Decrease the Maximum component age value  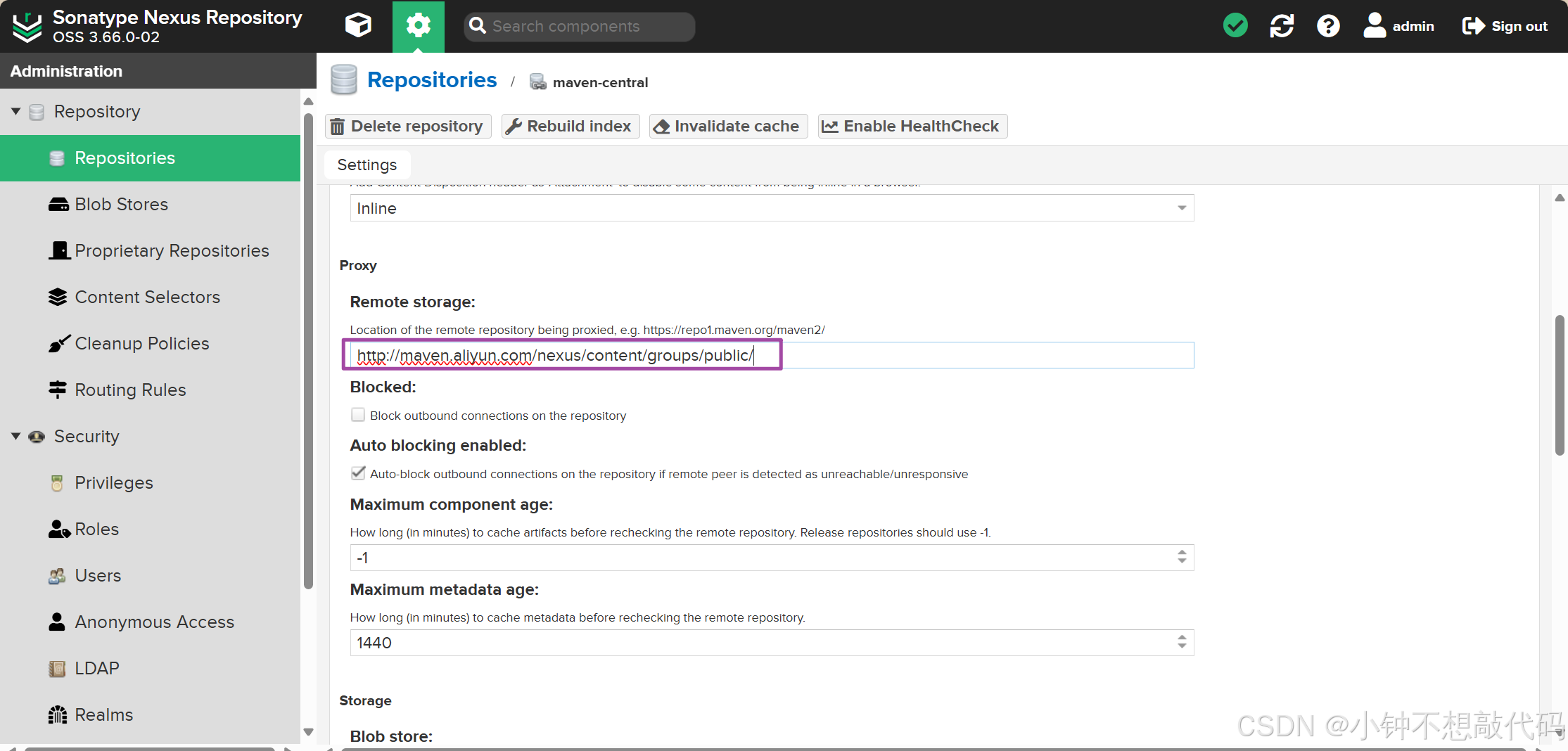coord(1182,561)
